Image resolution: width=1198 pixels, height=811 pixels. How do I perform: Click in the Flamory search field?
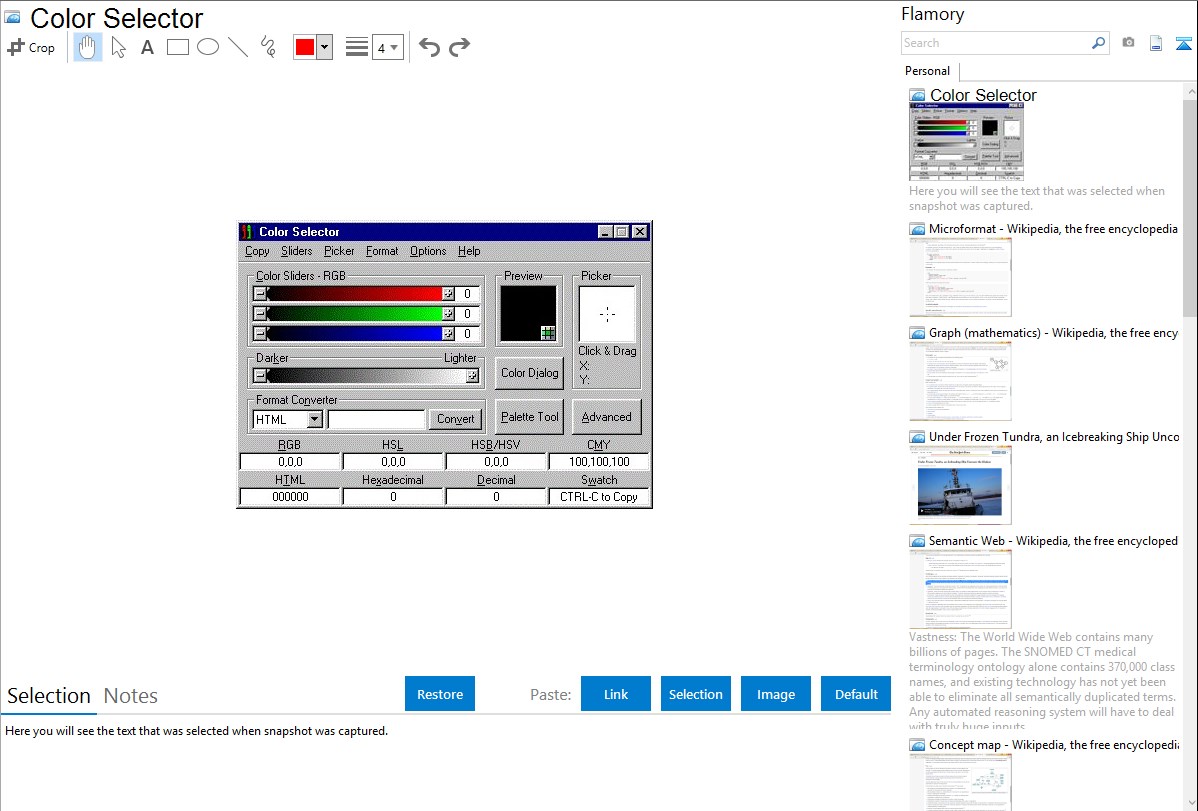pyautogui.click(x=994, y=43)
